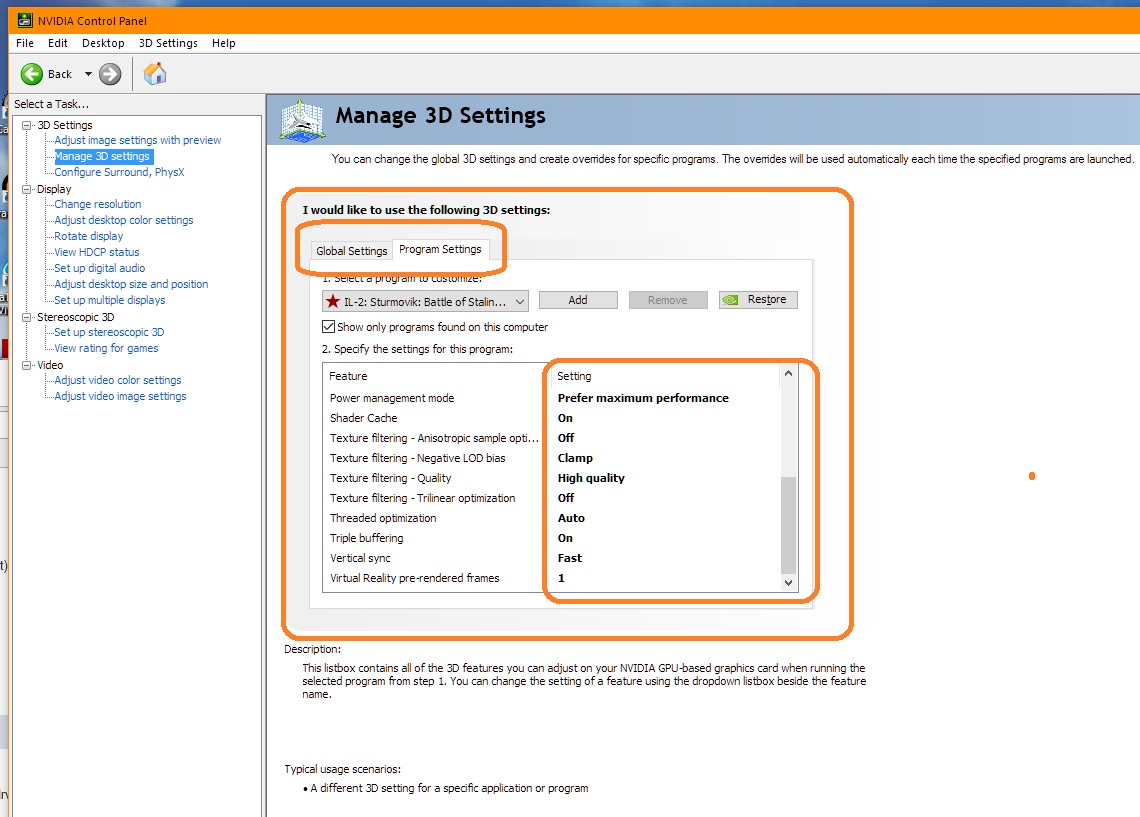
Task: Click the Remove button
Action: point(667,300)
